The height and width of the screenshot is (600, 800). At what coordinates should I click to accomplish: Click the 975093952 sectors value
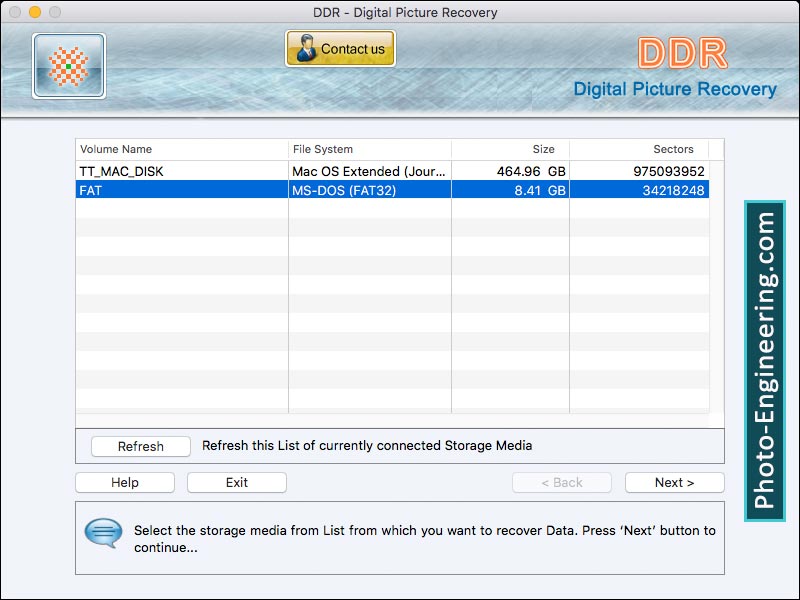pos(672,171)
